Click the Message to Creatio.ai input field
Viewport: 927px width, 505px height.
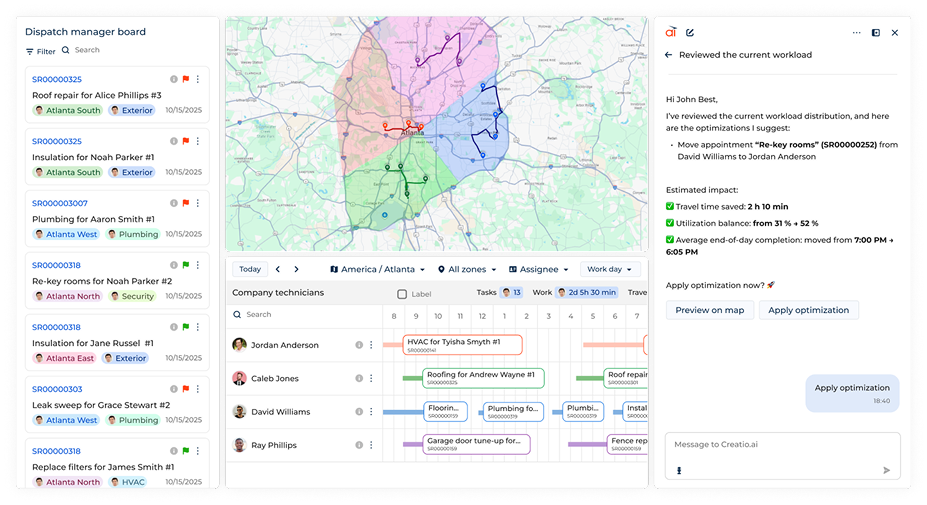[x=770, y=444]
